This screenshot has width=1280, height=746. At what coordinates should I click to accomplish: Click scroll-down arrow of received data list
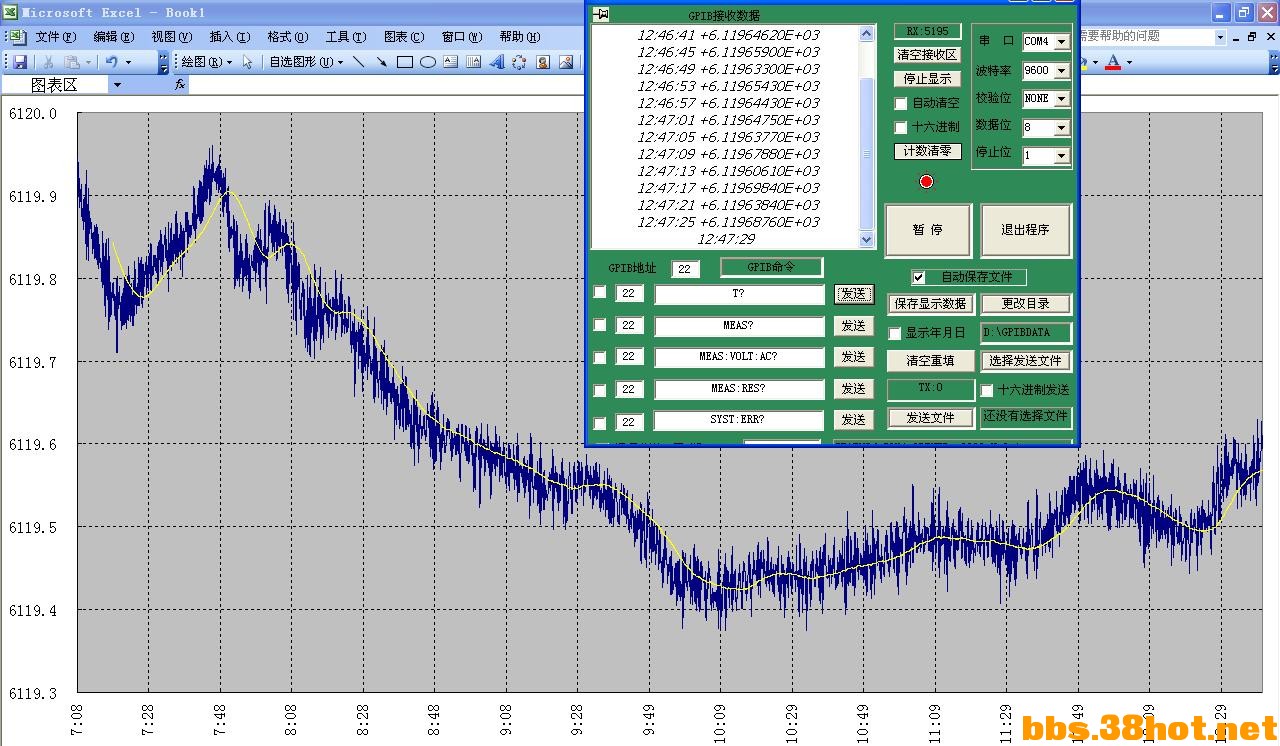867,240
